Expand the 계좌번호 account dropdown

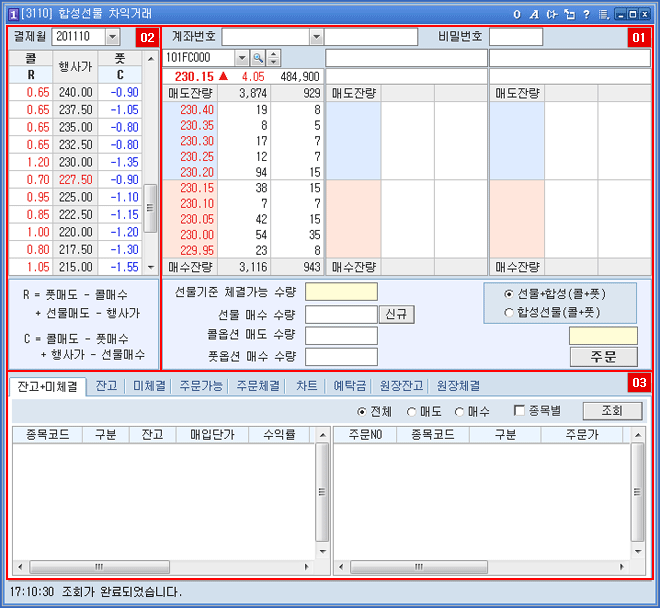pyautogui.click(x=316, y=37)
